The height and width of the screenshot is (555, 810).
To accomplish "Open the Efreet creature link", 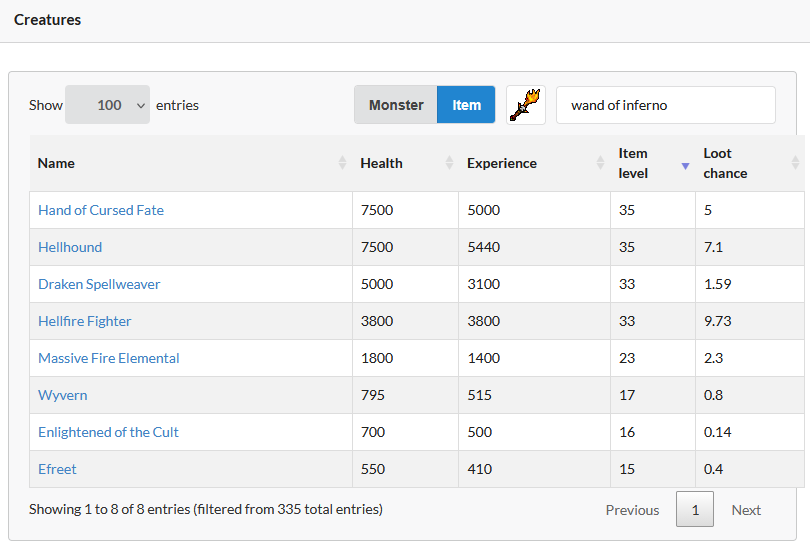I will (x=57, y=469).
